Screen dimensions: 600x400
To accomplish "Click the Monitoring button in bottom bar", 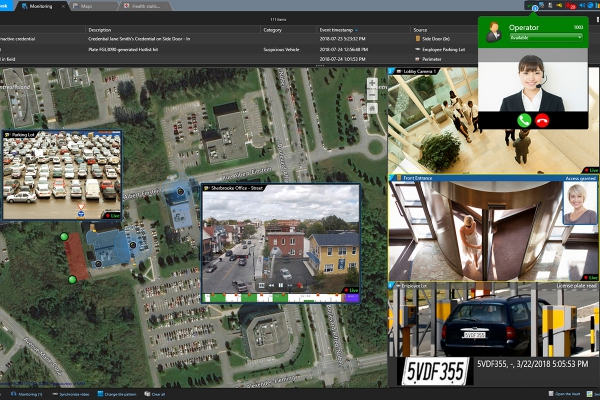I will [26, 394].
